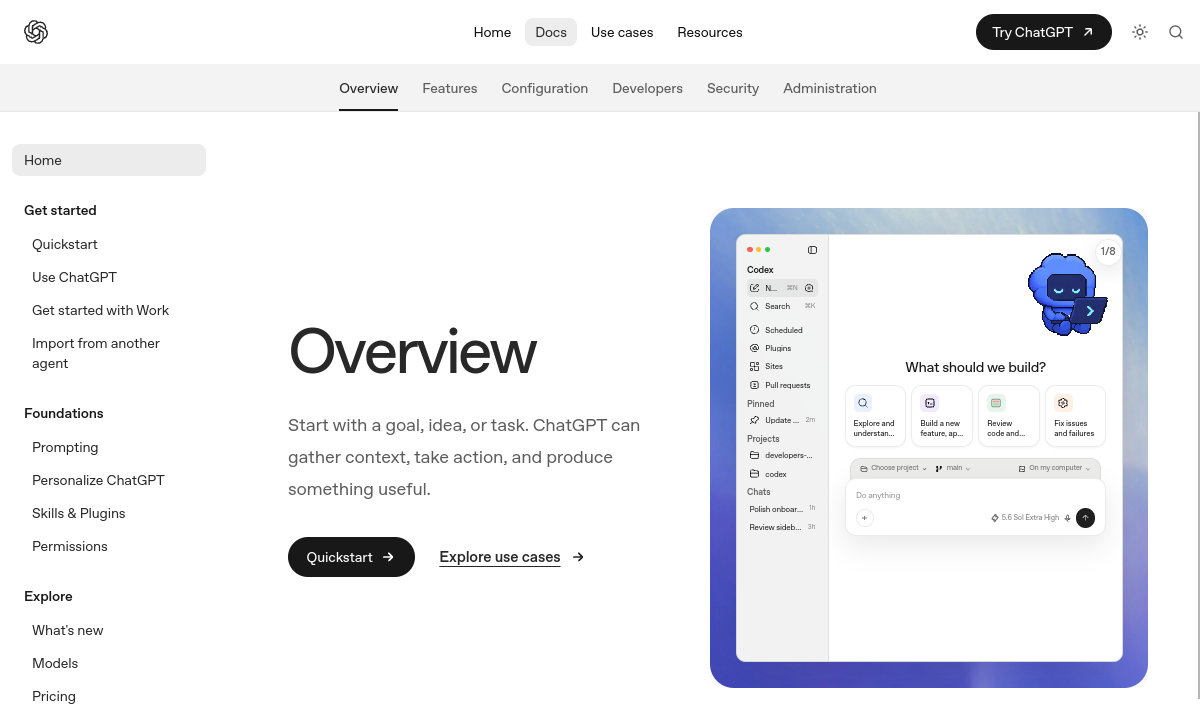Switch to the Administration tab

coord(830,88)
